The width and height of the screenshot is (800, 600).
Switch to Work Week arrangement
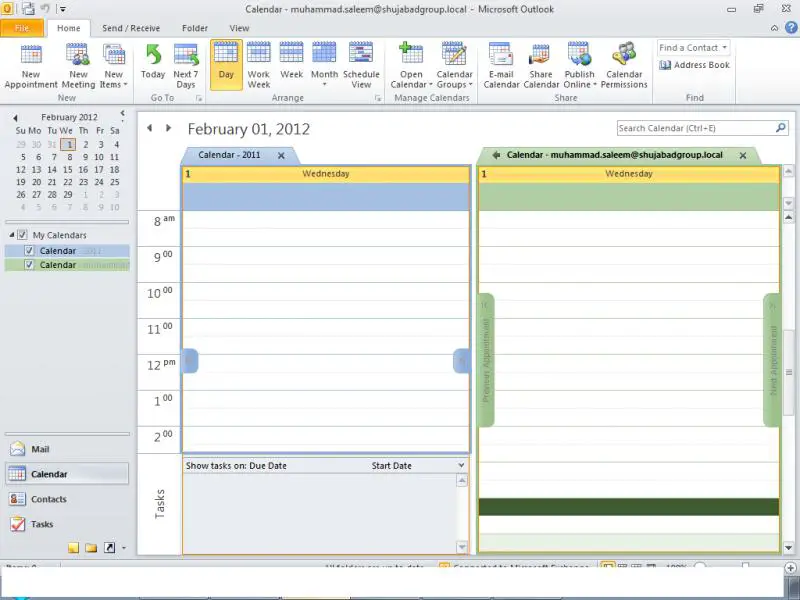pyautogui.click(x=259, y=66)
